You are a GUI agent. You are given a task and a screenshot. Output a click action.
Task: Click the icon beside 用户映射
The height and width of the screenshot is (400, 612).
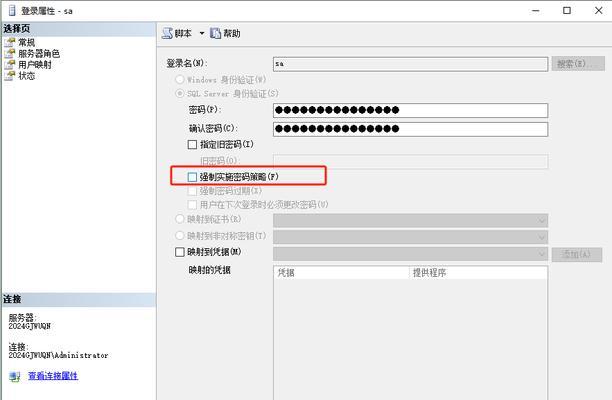coord(10,64)
